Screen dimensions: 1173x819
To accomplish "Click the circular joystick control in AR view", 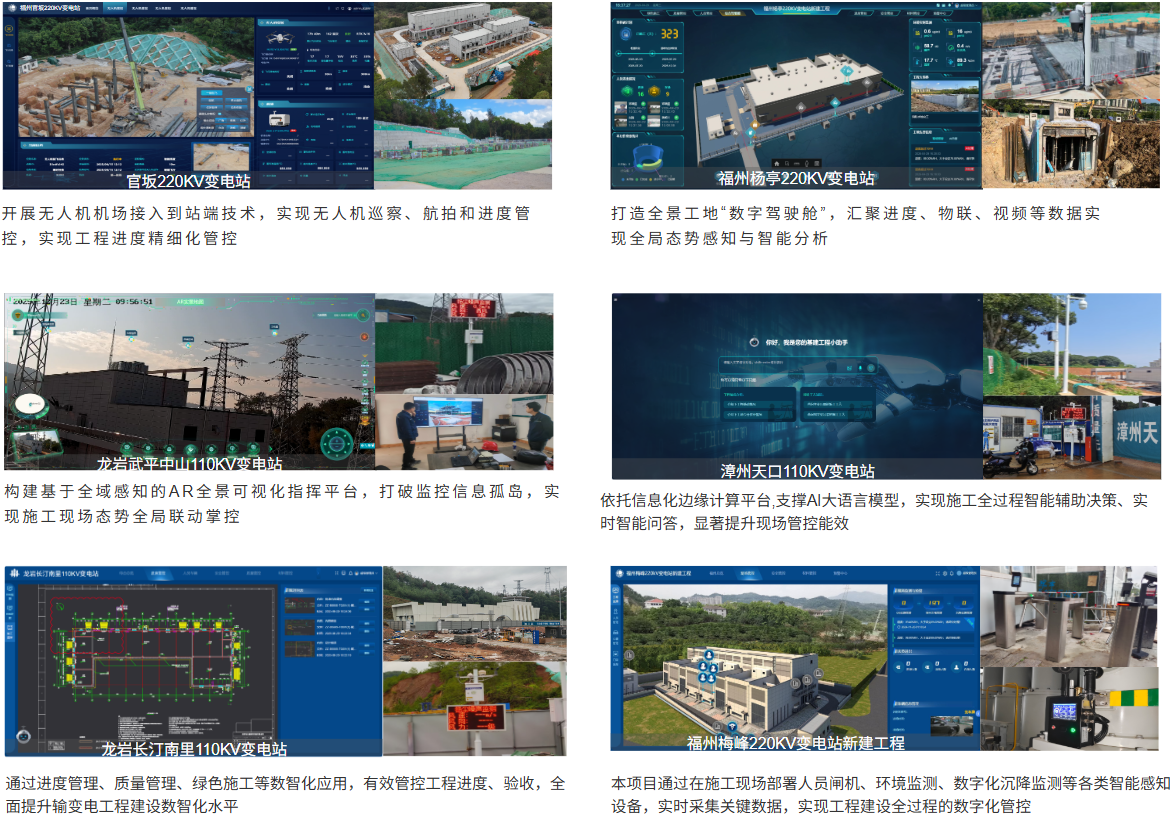I will click(x=337, y=444).
